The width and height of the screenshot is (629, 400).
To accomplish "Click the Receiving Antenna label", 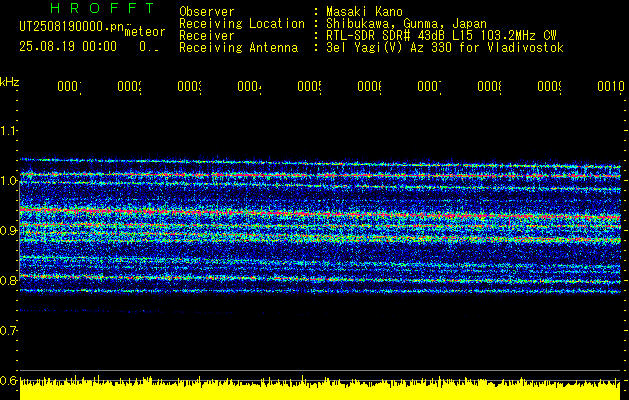I will [239, 48].
